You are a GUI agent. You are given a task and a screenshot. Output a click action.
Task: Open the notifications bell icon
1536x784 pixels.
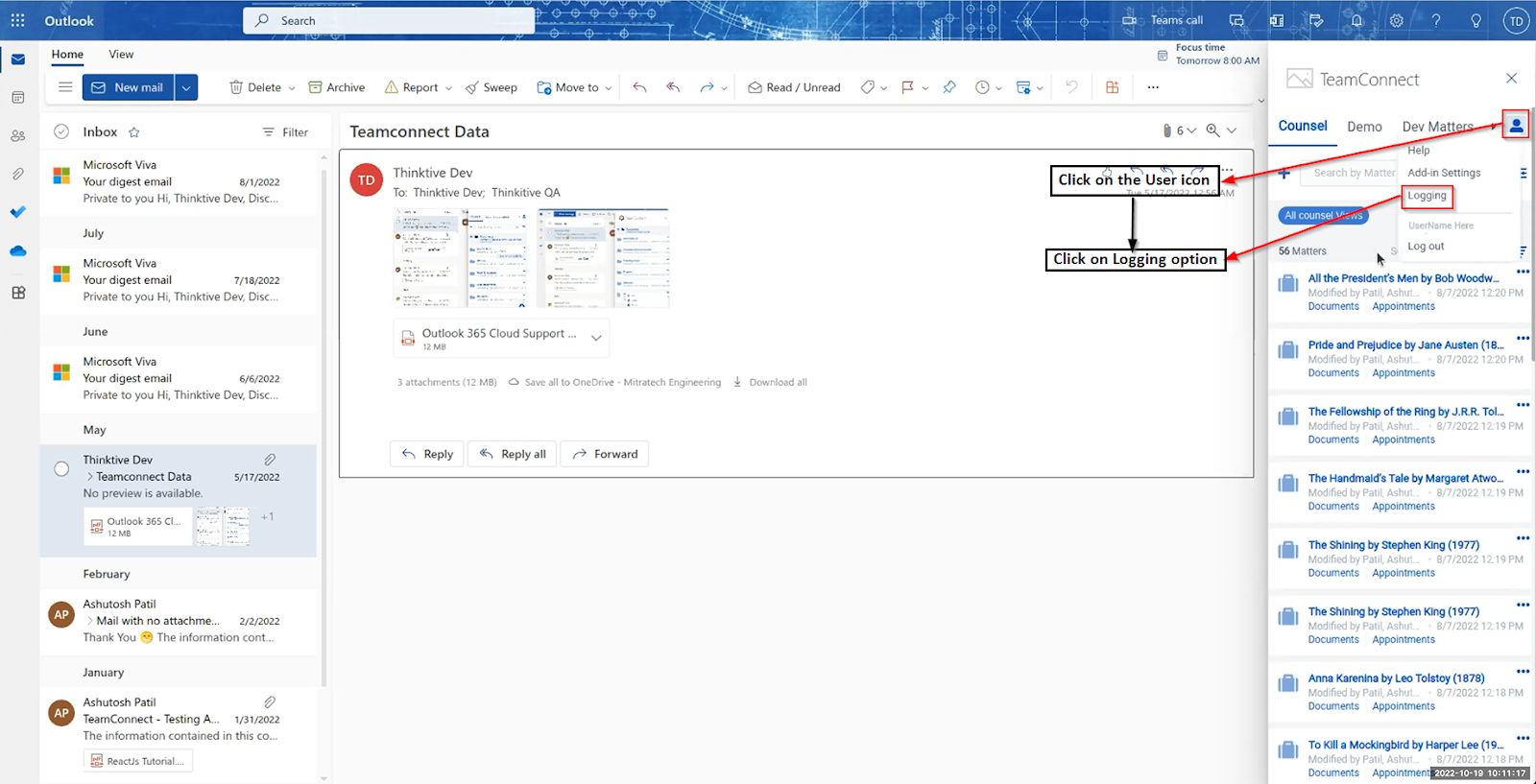(x=1356, y=20)
